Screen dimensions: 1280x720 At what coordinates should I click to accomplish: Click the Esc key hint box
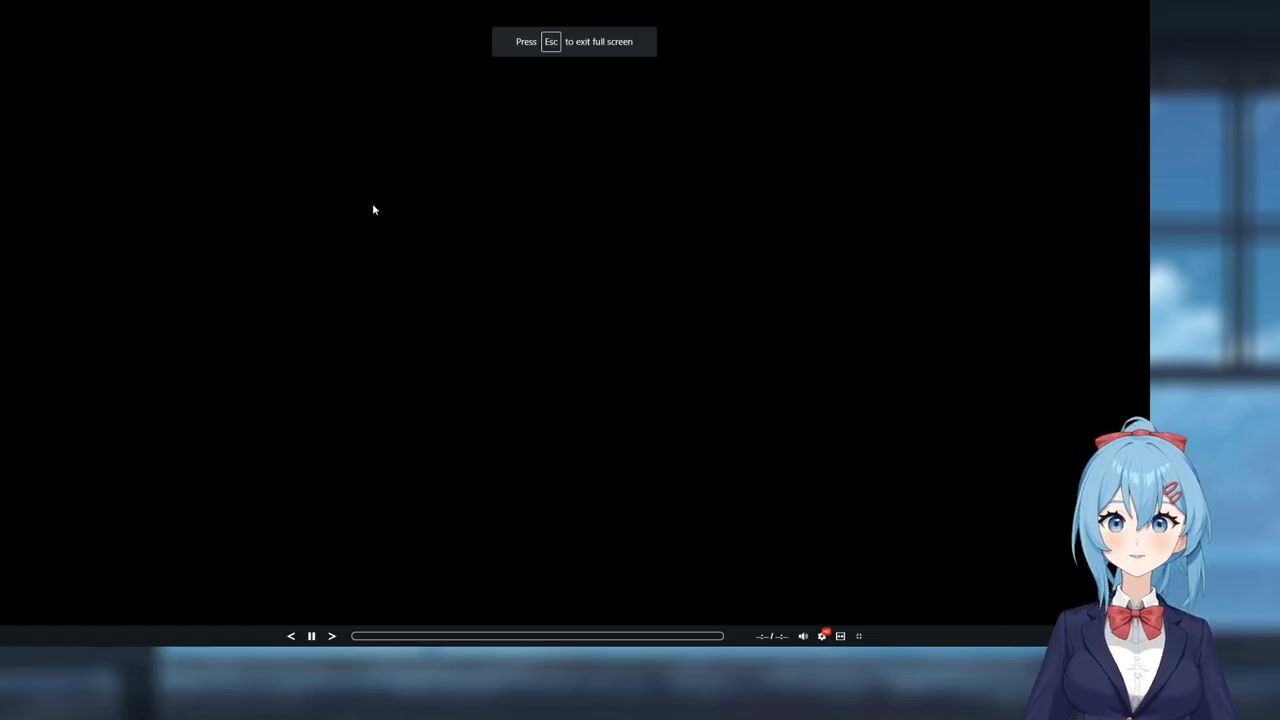(551, 42)
